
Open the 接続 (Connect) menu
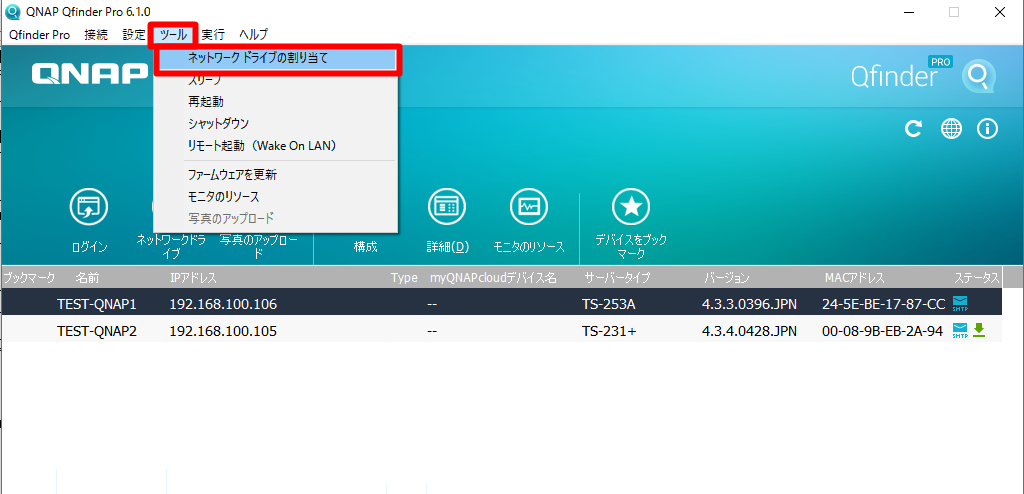click(96, 35)
